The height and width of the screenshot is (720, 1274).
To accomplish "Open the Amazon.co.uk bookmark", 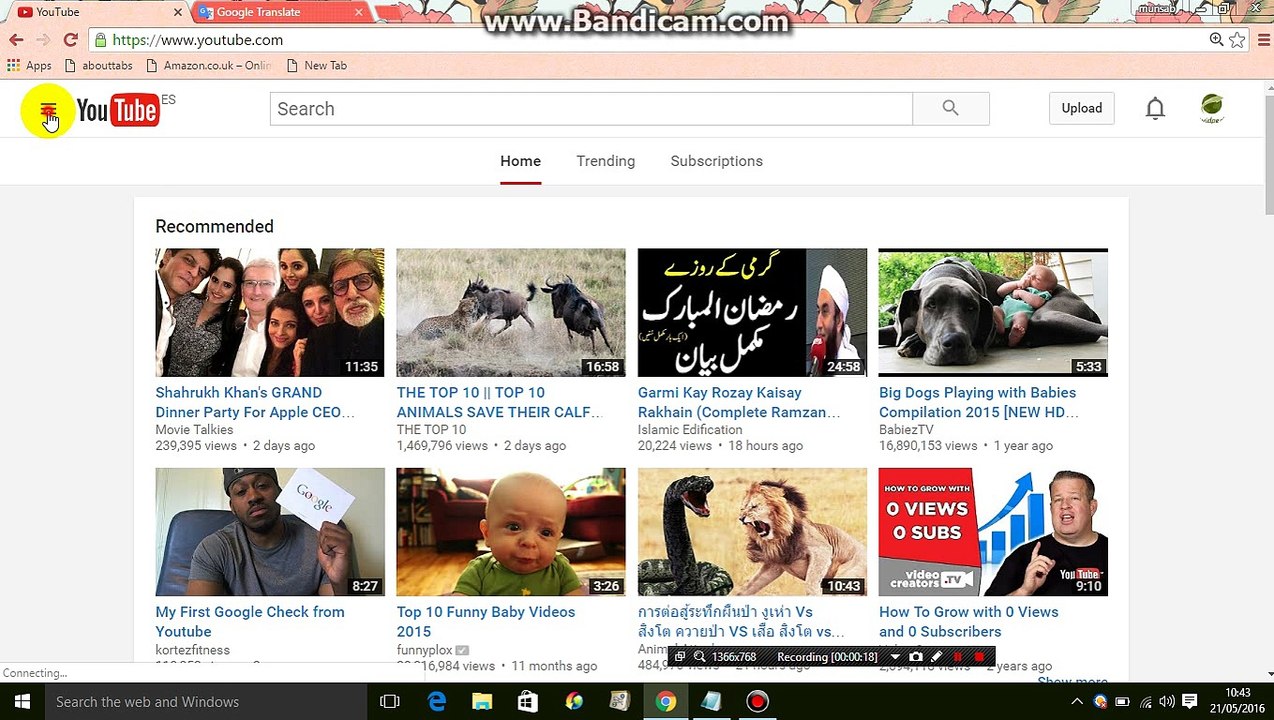I will (x=209, y=65).
